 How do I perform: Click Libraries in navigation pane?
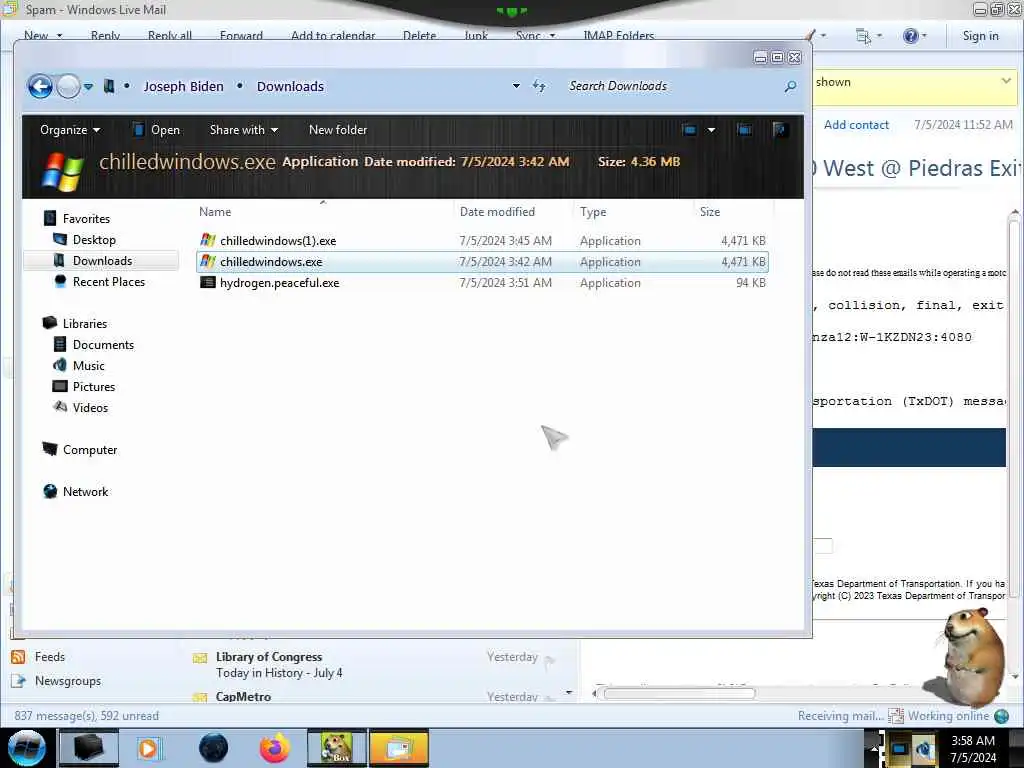pyautogui.click(x=85, y=323)
